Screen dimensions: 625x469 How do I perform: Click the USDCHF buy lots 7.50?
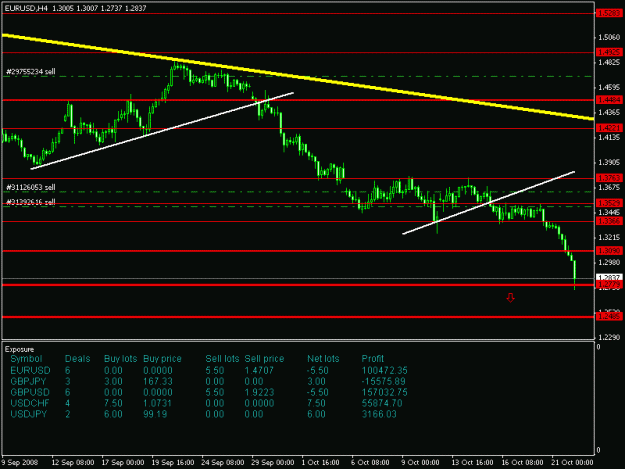click(x=113, y=403)
